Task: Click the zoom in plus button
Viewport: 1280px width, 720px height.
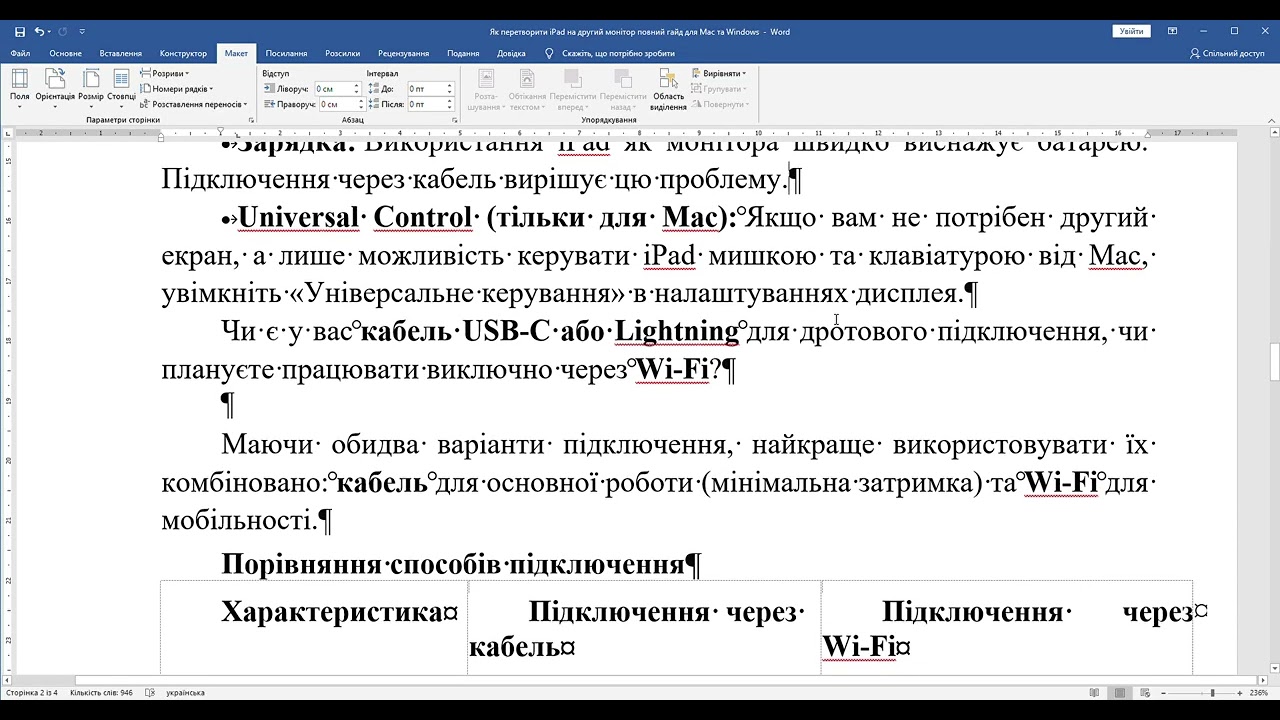Action: (1240, 692)
